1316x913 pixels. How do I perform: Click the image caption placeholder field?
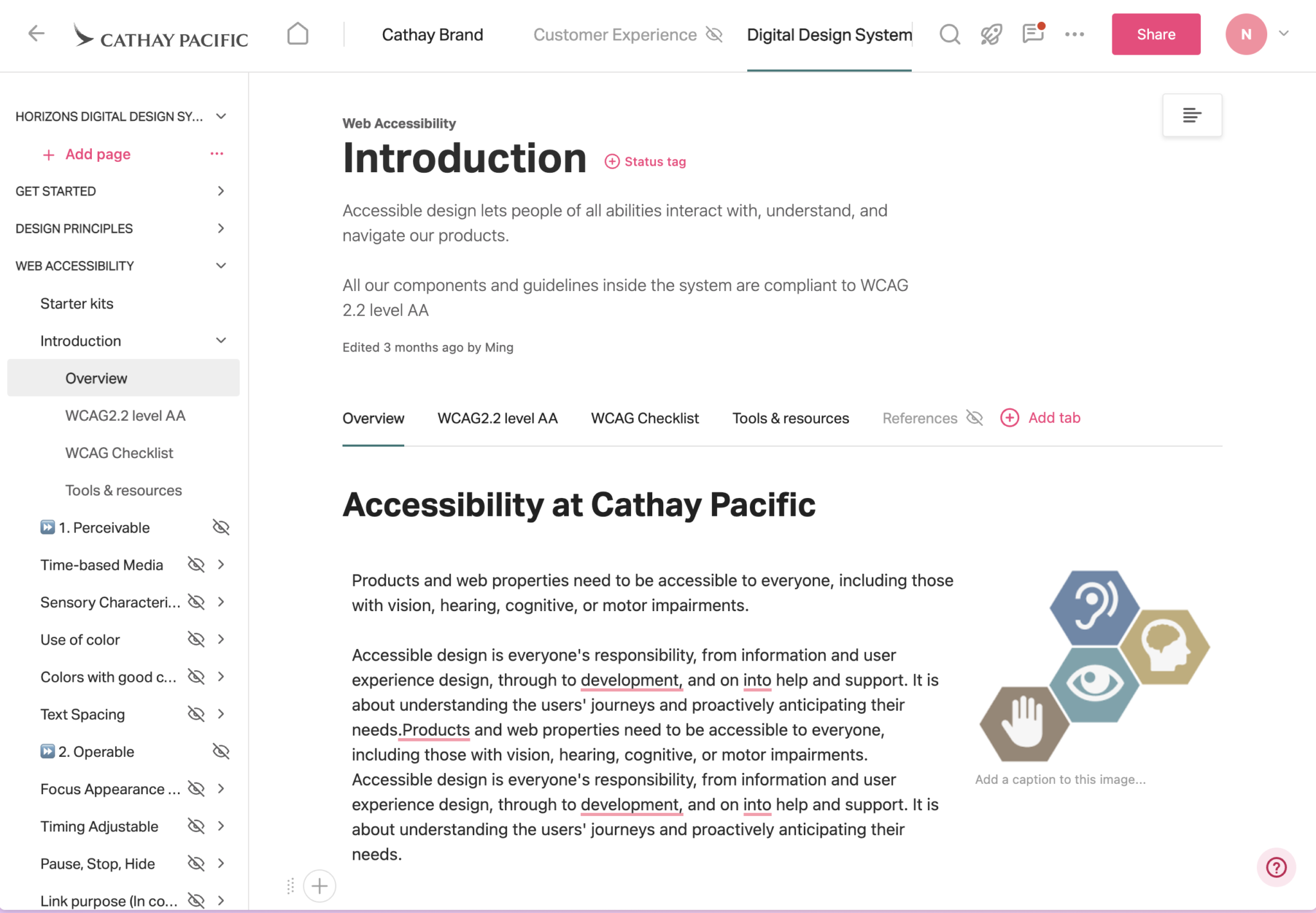click(1060, 779)
